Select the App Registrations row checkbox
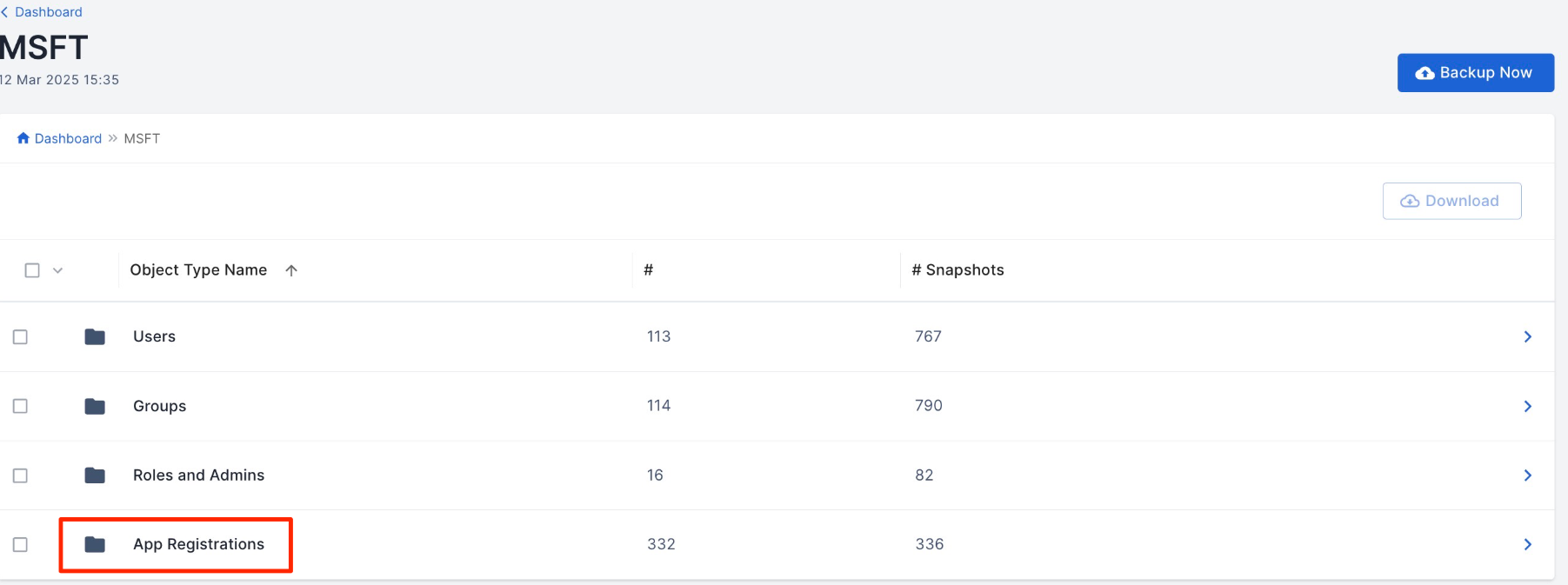Image resolution: width=1568 pixels, height=585 pixels. [x=20, y=544]
